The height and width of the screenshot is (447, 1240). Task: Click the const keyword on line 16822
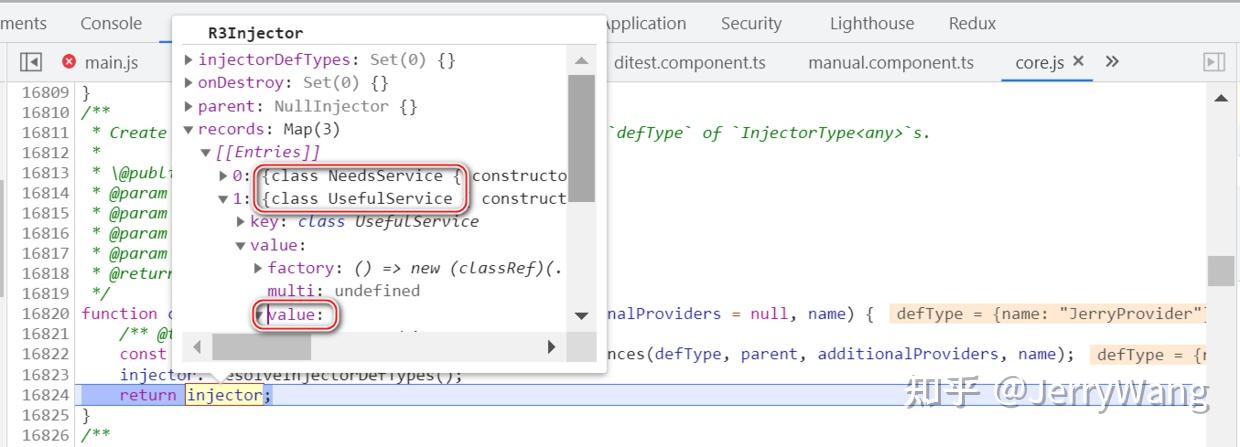pos(143,354)
